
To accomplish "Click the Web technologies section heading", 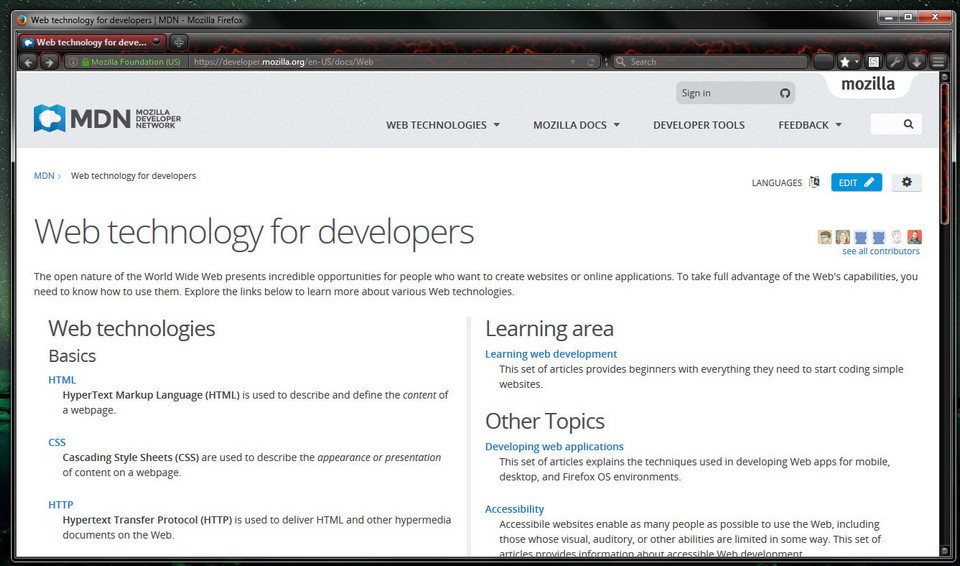I will [x=132, y=329].
